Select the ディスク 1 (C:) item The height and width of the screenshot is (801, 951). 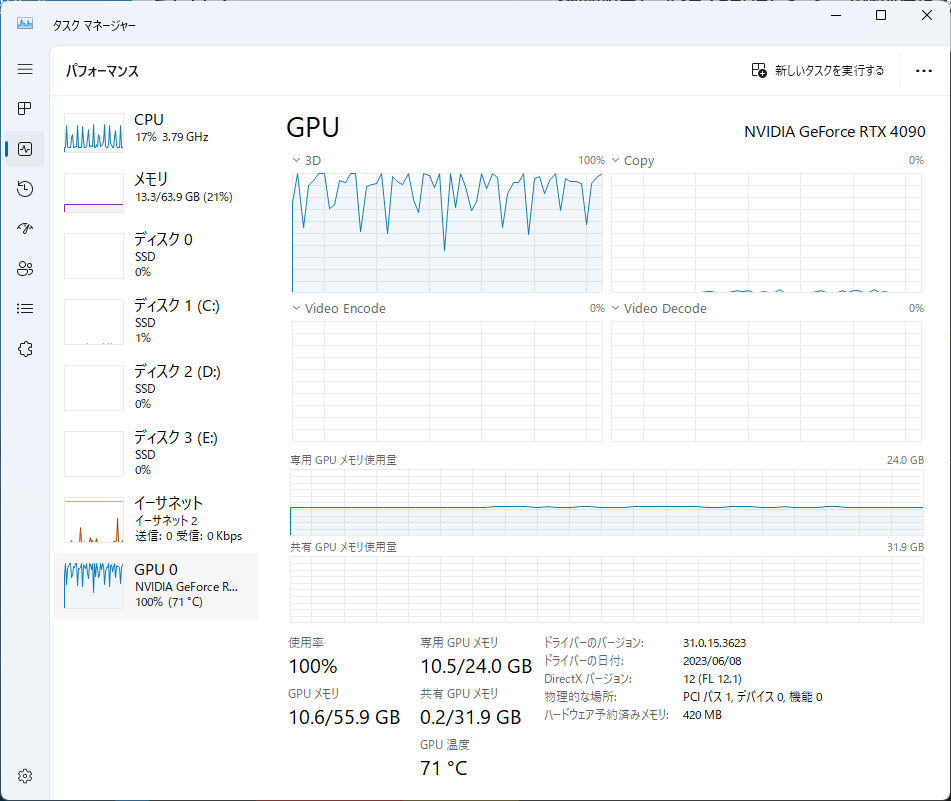point(156,321)
